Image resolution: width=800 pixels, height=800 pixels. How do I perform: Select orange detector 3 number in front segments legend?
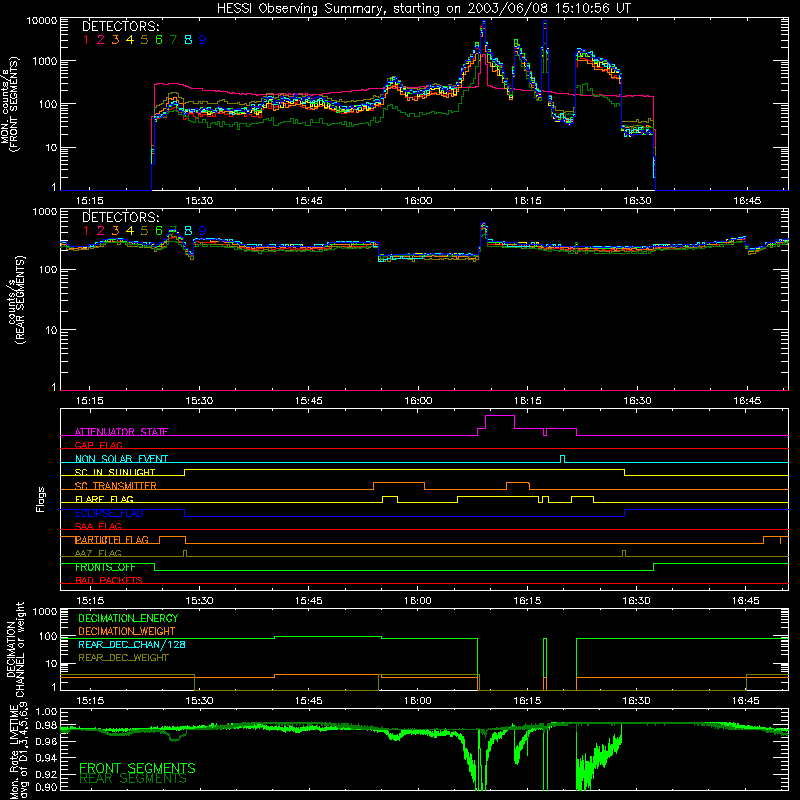(x=115, y=40)
